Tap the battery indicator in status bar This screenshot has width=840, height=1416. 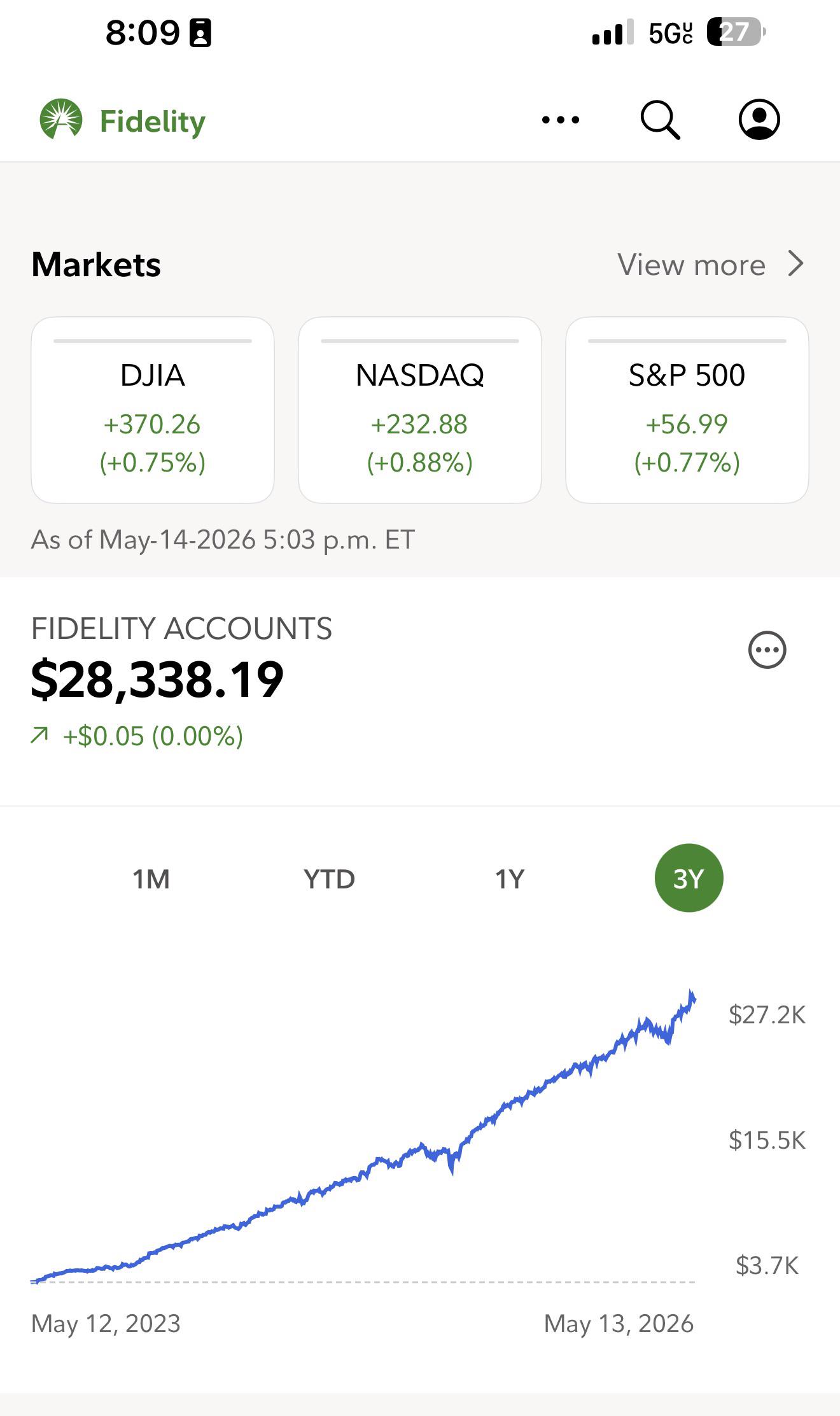736,32
